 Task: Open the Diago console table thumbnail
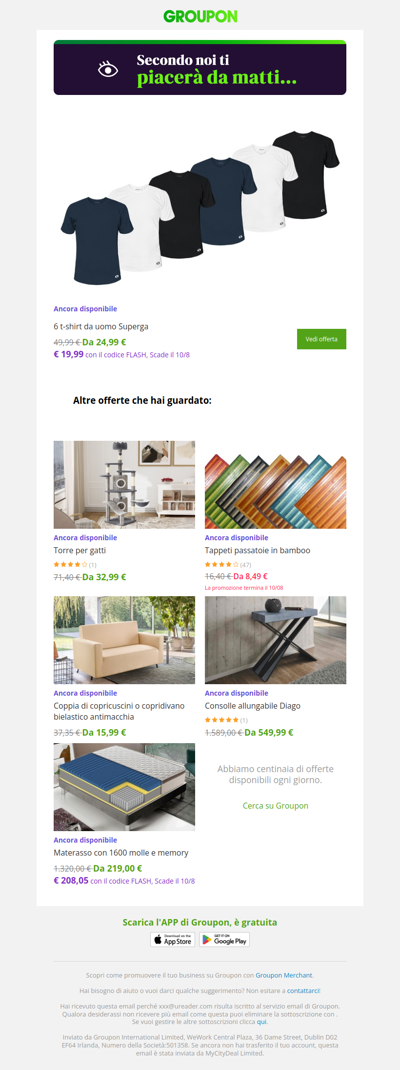[275, 640]
